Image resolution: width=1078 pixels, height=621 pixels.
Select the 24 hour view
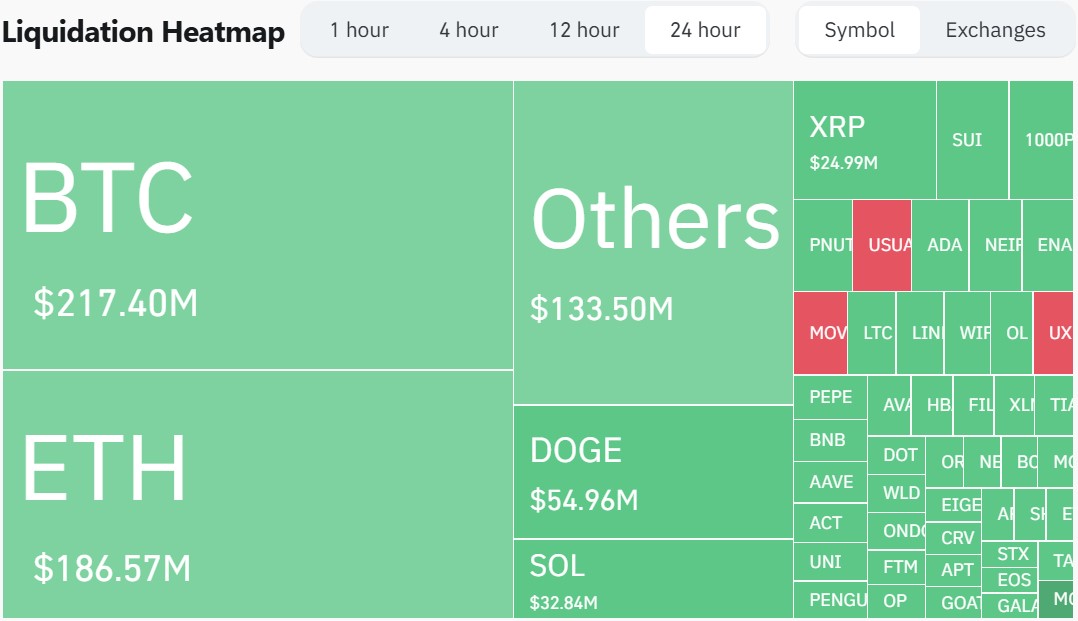705,30
